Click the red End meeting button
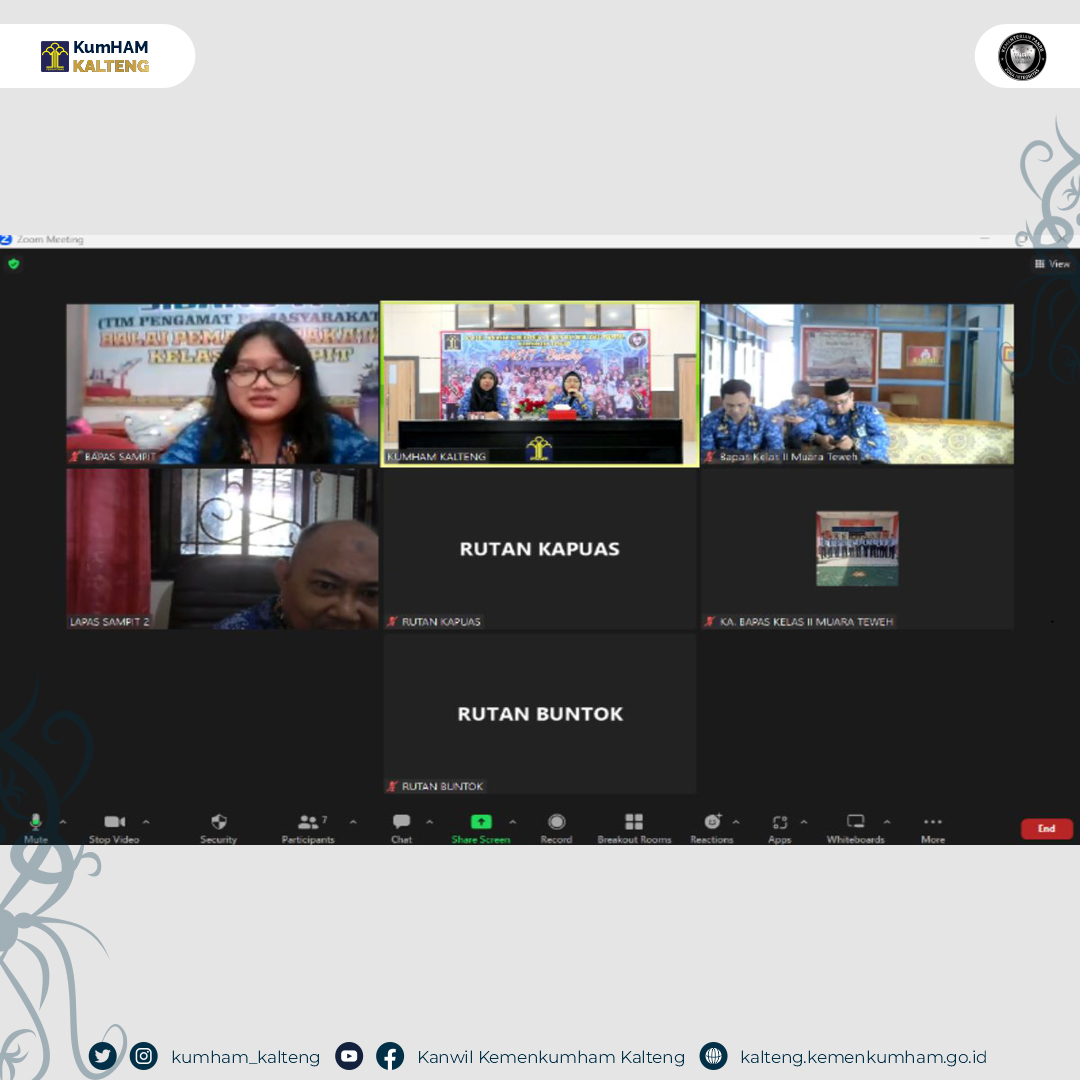The height and width of the screenshot is (1080, 1080). click(1046, 828)
